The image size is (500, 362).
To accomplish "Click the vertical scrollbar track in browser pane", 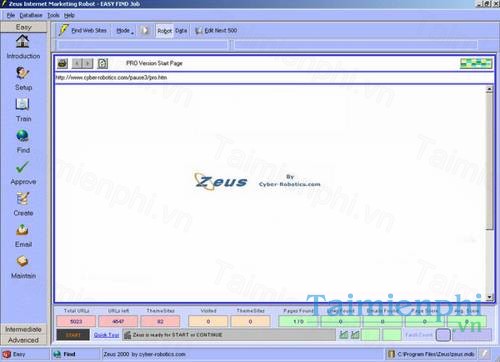I will pyautogui.click(x=489, y=262).
